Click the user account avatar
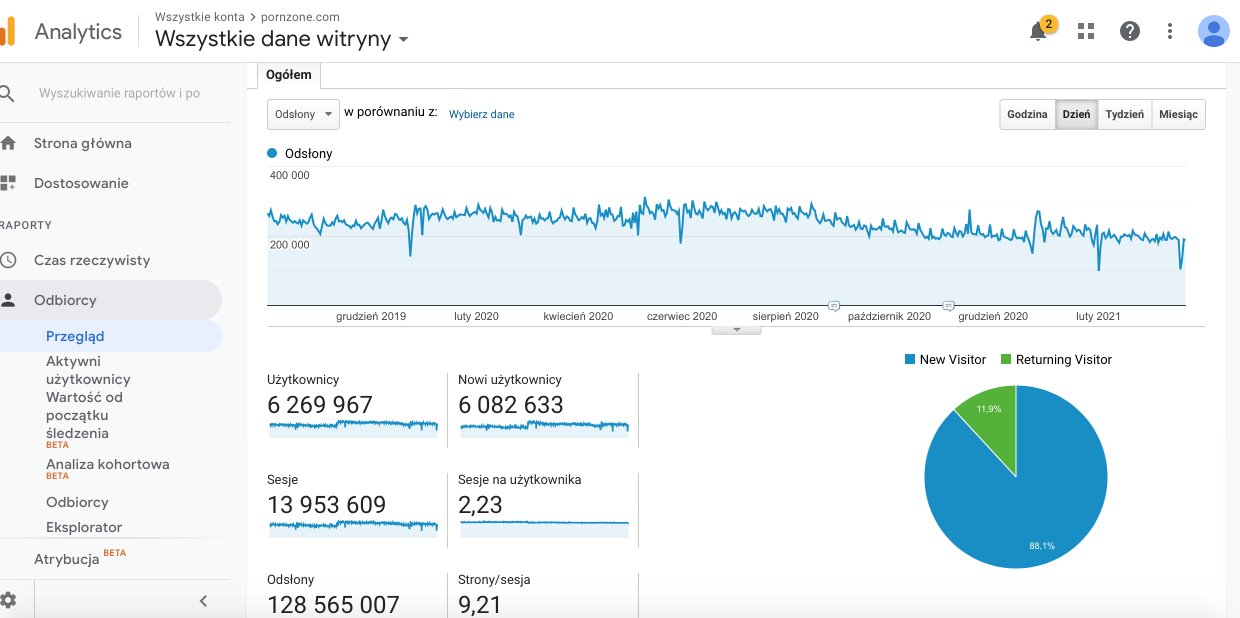The height and width of the screenshot is (618, 1240). (x=1213, y=31)
